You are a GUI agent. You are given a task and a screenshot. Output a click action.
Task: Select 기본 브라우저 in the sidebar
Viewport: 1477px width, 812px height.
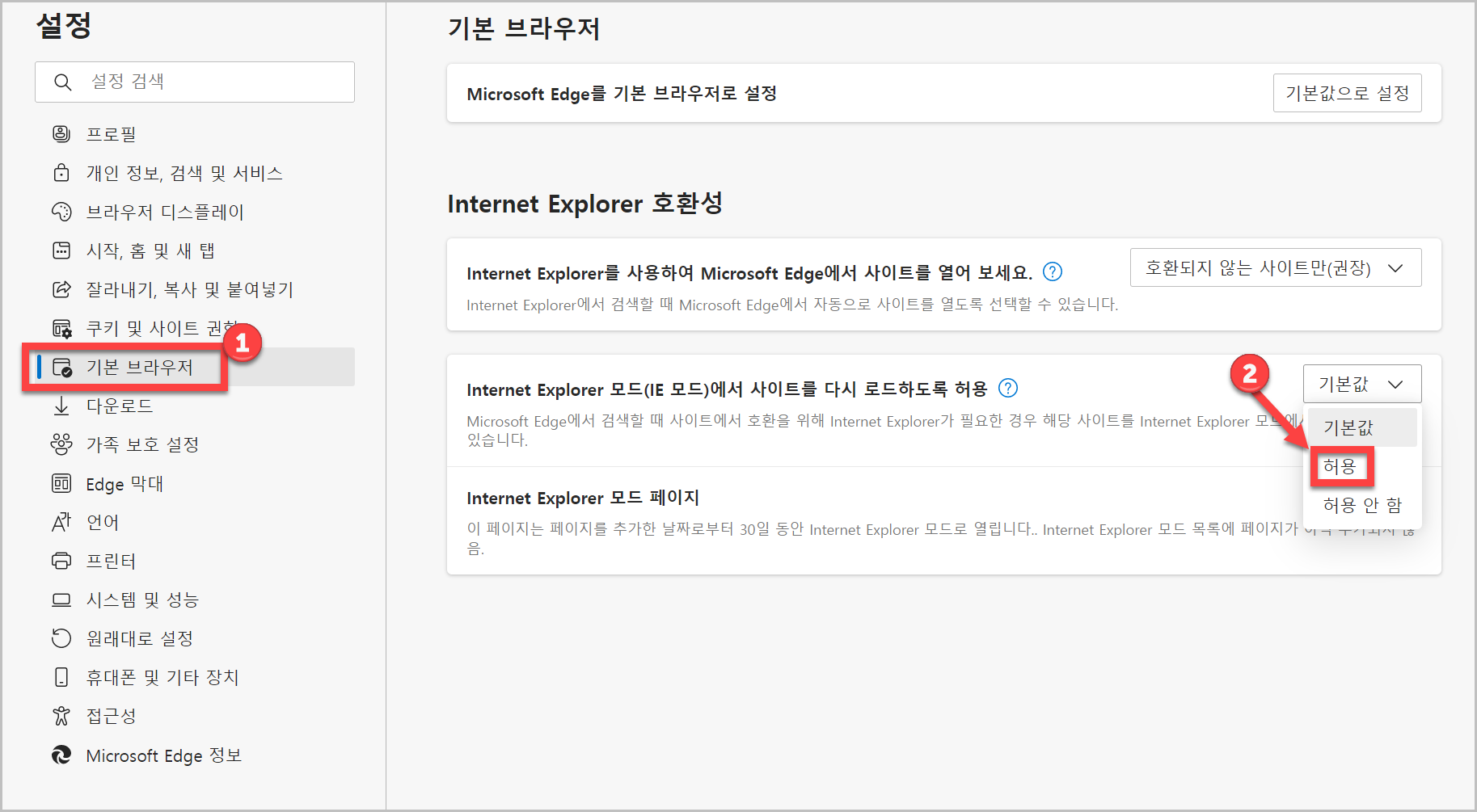click(x=195, y=367)
